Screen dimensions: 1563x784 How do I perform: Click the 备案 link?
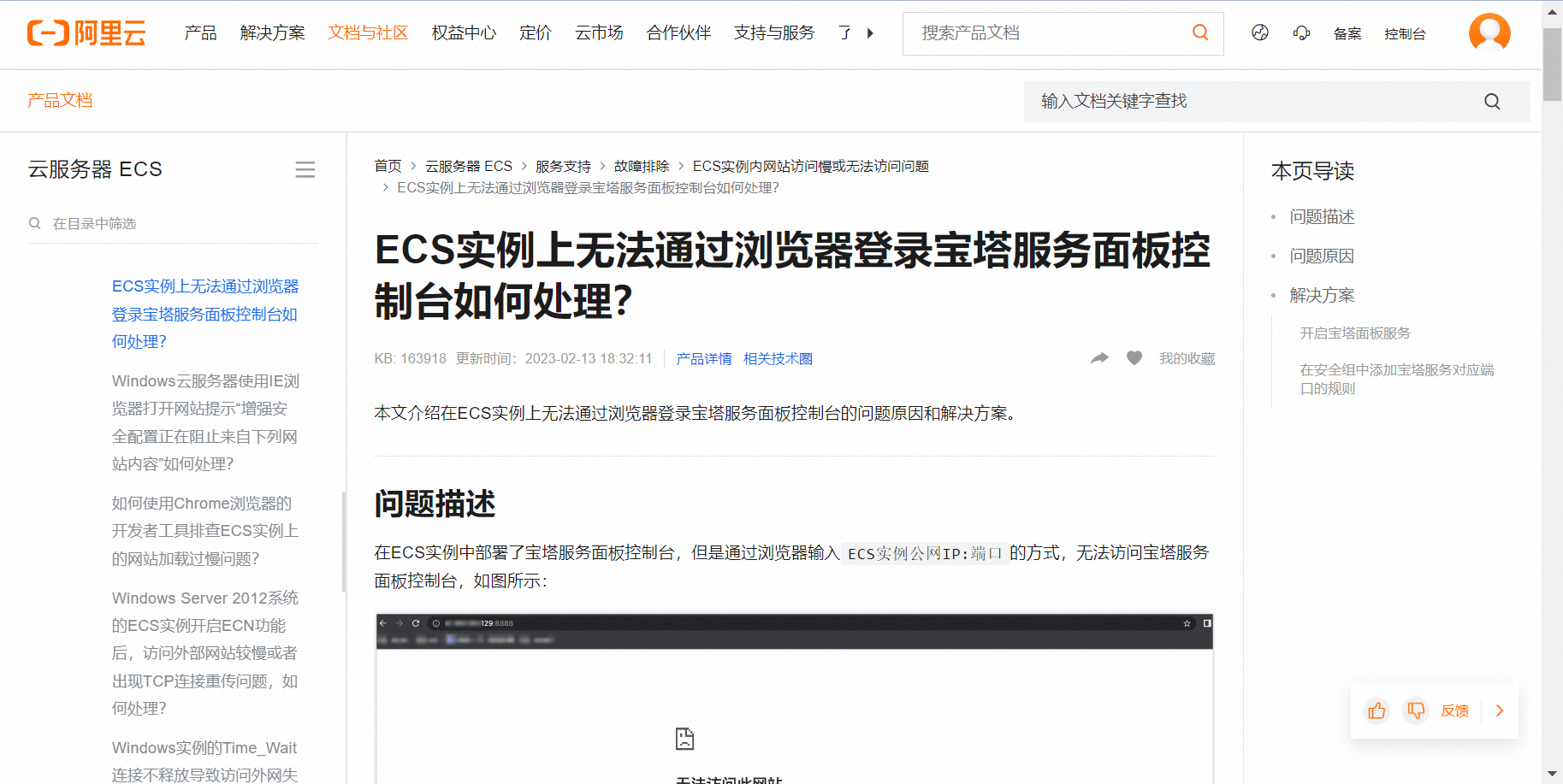(1347, 34)
